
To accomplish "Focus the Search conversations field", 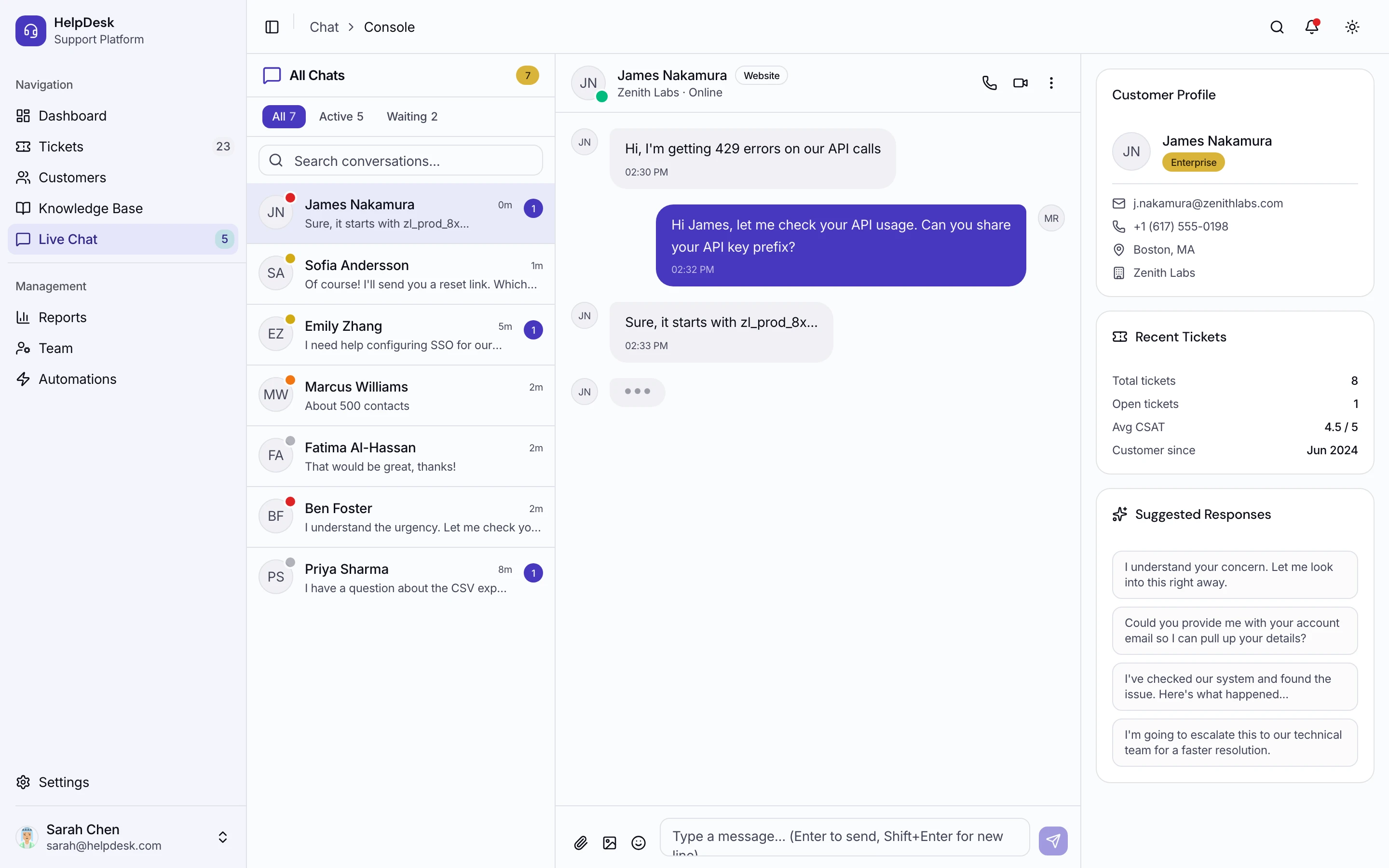I will pyautogui.click(x=401, y=161).
